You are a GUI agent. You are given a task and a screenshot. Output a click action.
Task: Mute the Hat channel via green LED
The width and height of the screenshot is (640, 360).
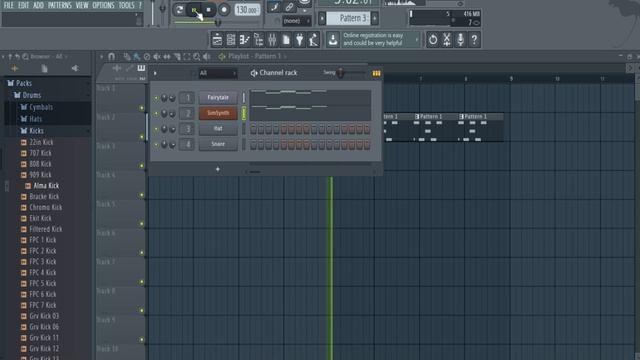point(156,129)
